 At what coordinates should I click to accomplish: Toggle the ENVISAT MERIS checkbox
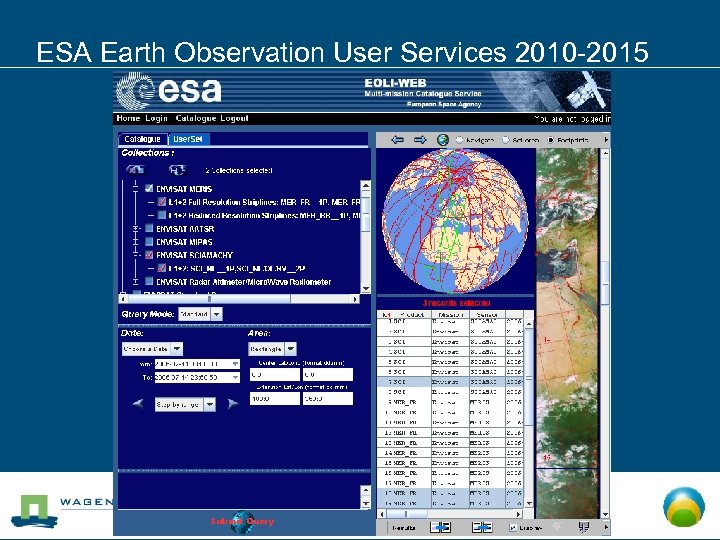[149, 188]
